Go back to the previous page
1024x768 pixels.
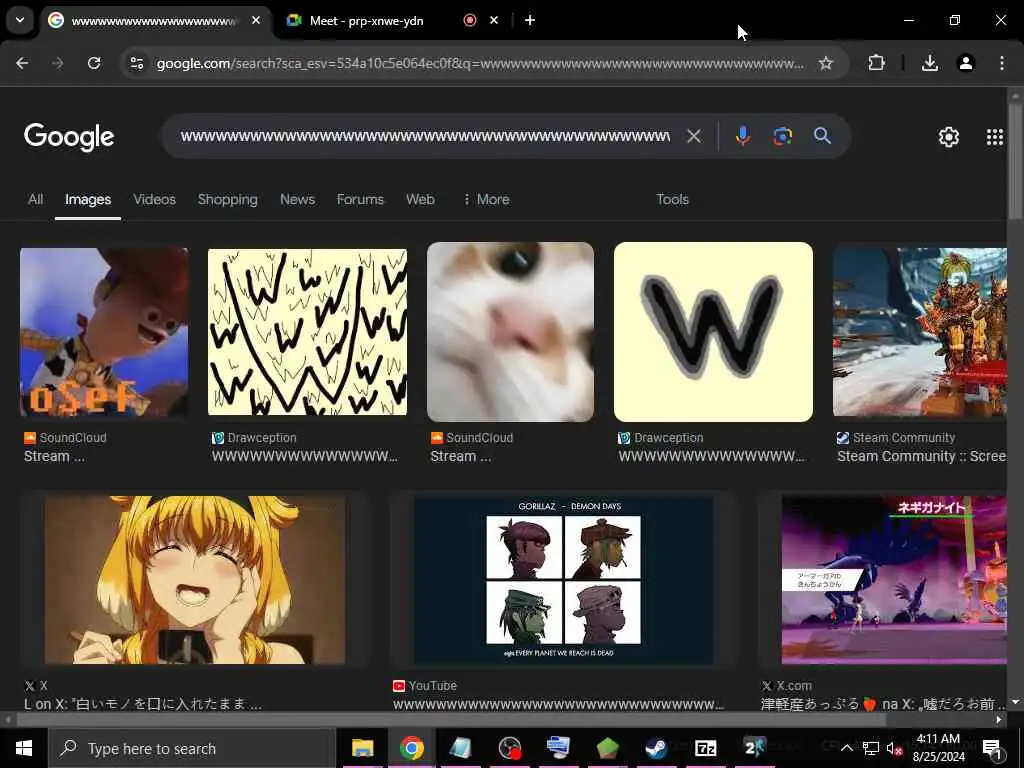click(x=22, y=63)
